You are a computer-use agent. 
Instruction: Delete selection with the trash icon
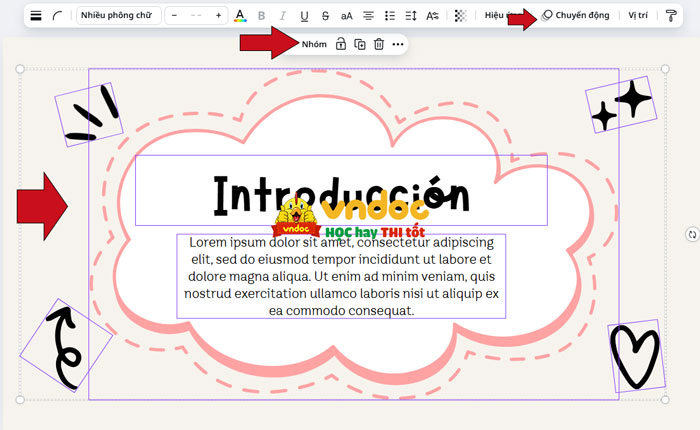coord(379,44)
